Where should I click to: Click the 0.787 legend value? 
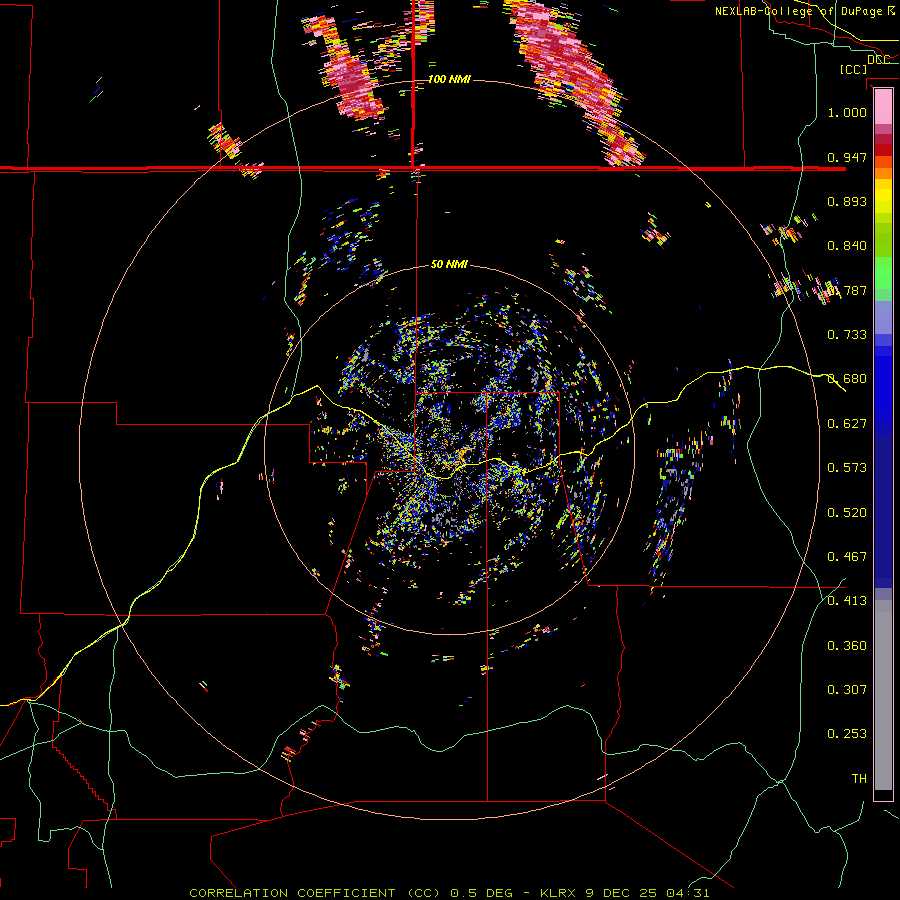click(x=847, y=290)
